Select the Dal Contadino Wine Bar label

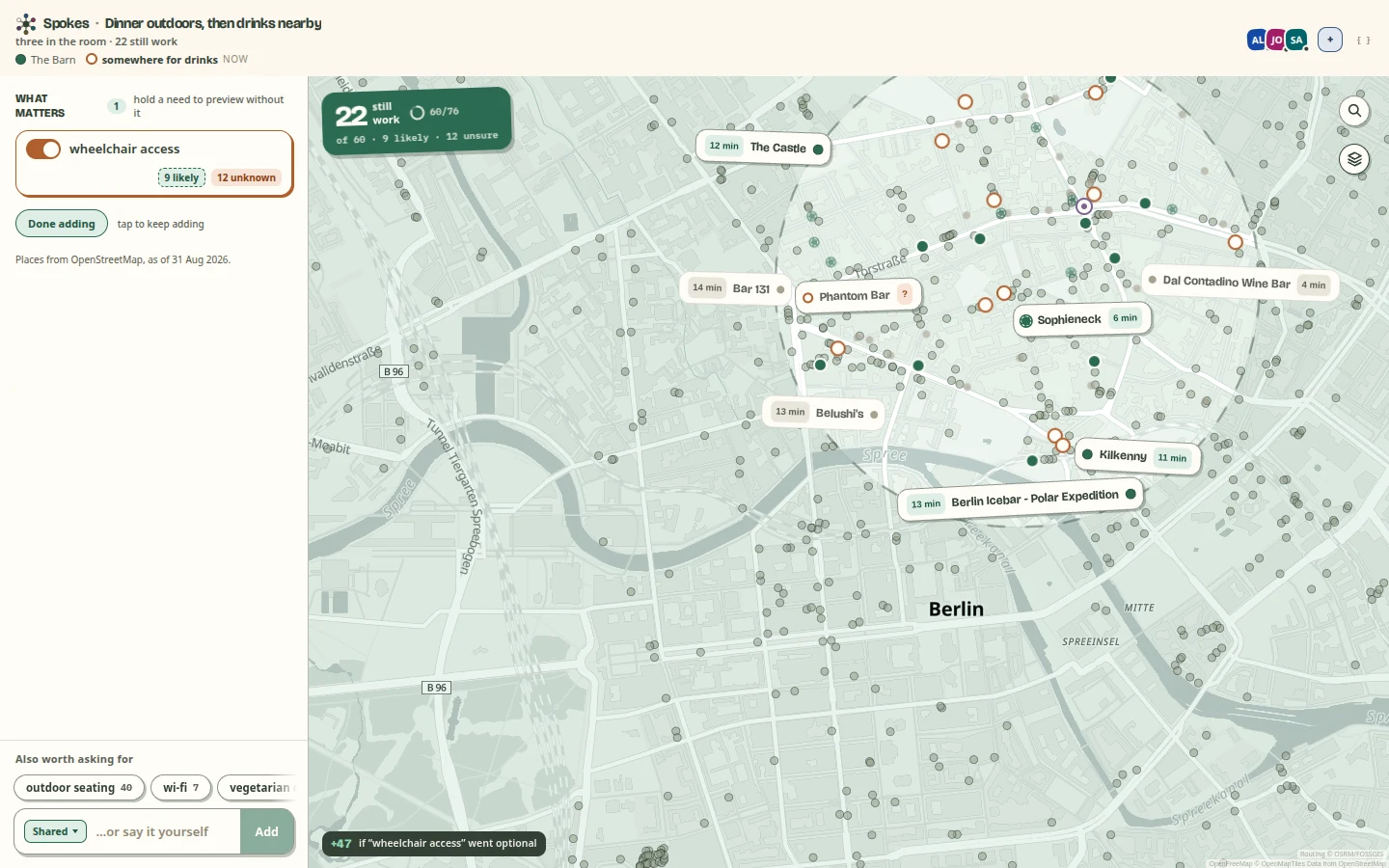pos(1239,283)
